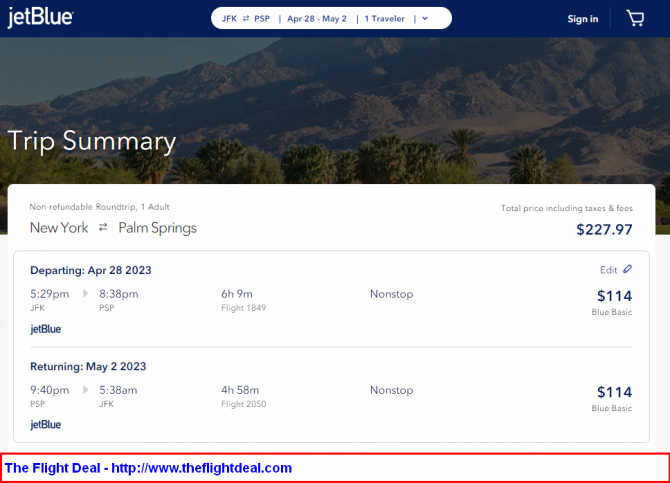Click the Flight 2050 label

click(x=244, y=404)
